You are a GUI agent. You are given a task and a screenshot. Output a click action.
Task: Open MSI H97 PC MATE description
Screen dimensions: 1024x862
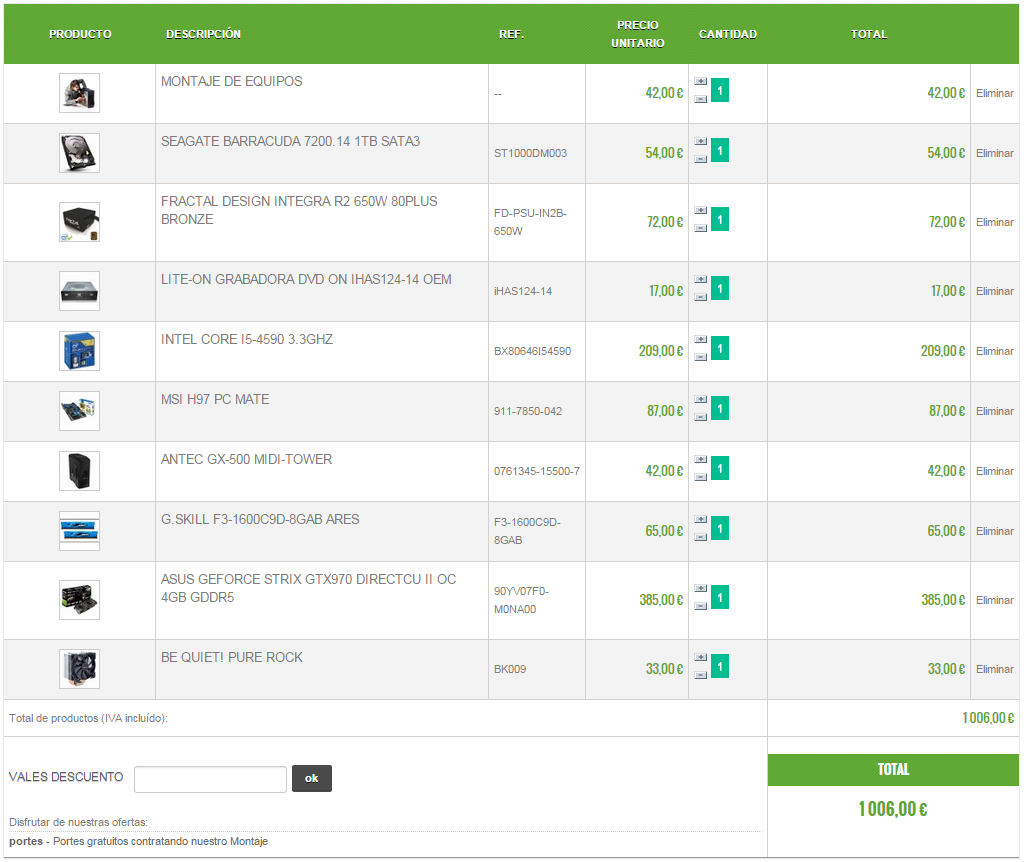tap(215, 400)
